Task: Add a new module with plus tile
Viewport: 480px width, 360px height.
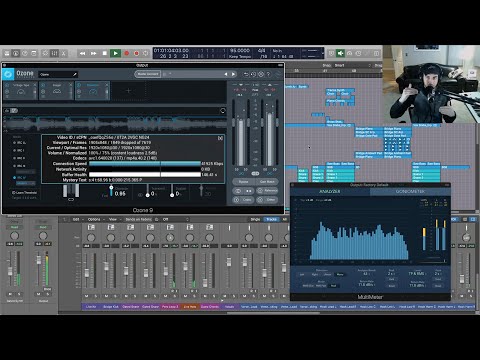Action: [x=128, y=91]
